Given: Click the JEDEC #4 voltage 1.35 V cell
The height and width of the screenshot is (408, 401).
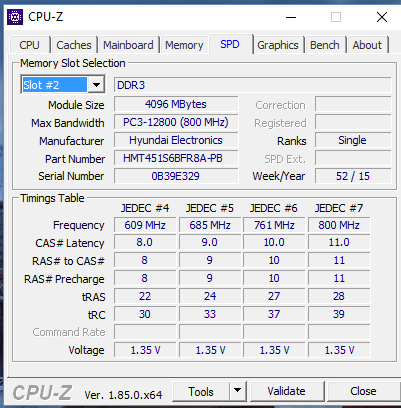Looking at the screenshot, I should click(x=145, y=350).
